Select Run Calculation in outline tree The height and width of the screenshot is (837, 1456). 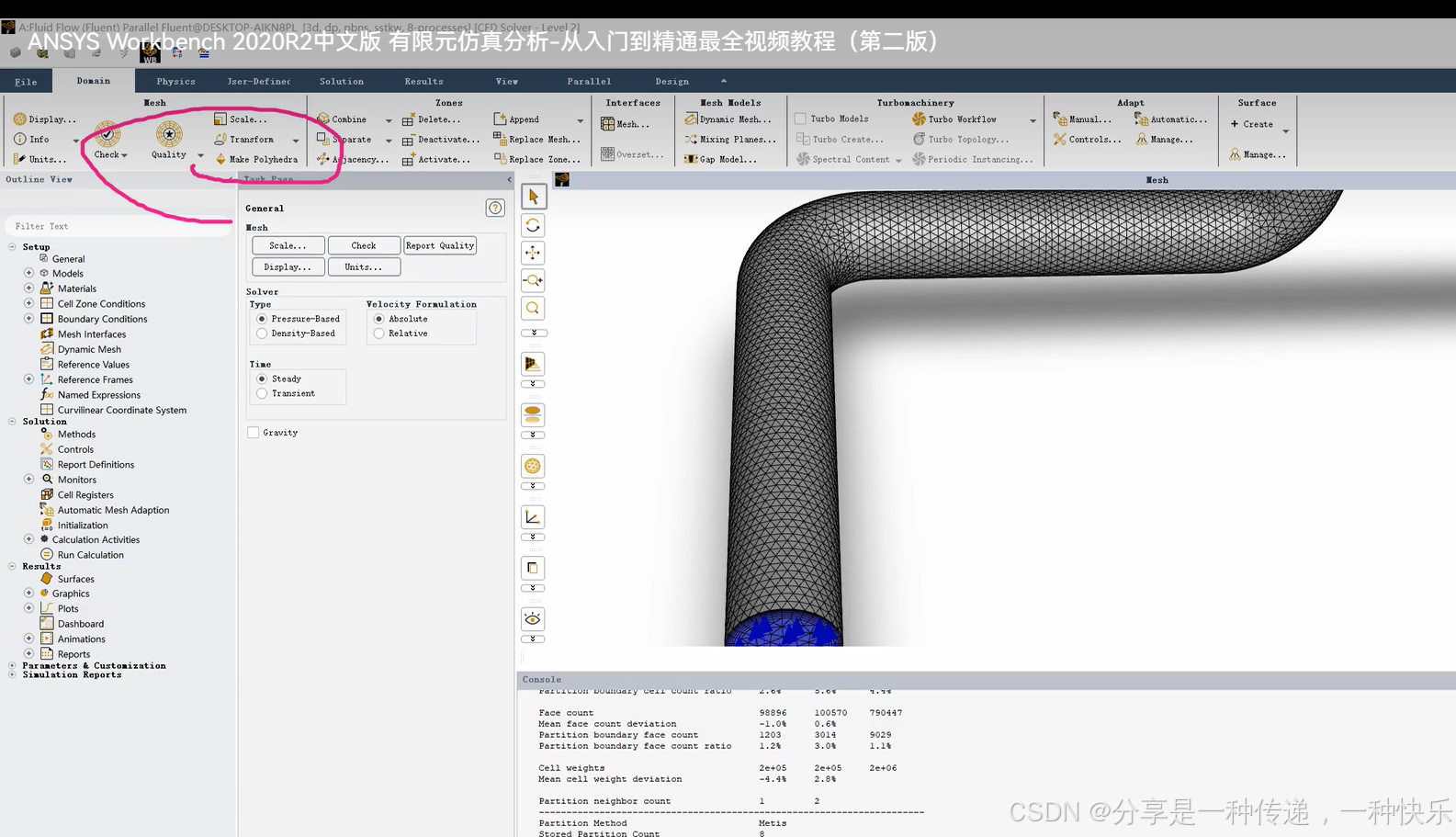pos(90,555)
